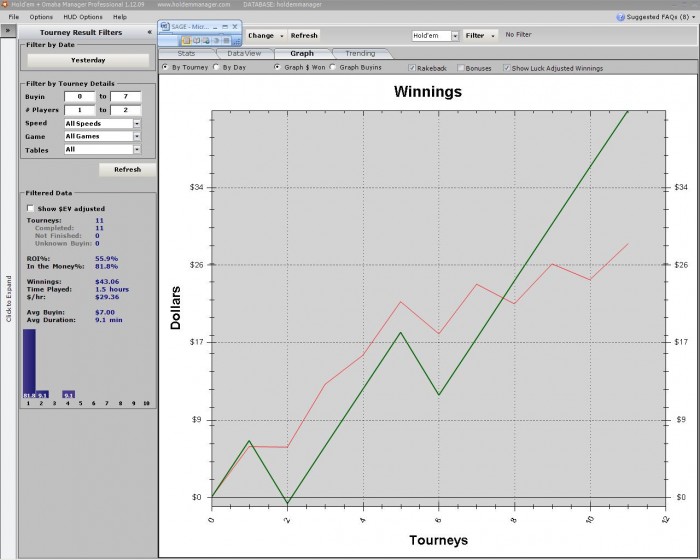Open the Hold'em game type combo box
700x560 pixels.
(435, 36)
